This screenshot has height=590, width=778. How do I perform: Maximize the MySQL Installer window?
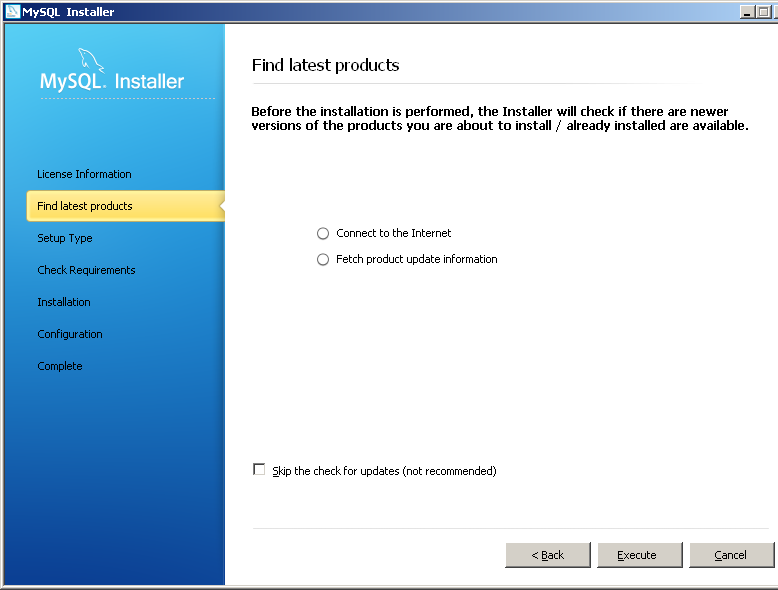tap(764, 12)
